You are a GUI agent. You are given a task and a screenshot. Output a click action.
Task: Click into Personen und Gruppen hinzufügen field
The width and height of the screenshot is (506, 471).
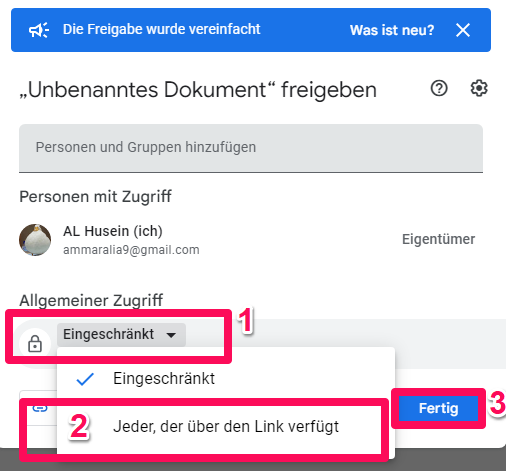(251, 148)
